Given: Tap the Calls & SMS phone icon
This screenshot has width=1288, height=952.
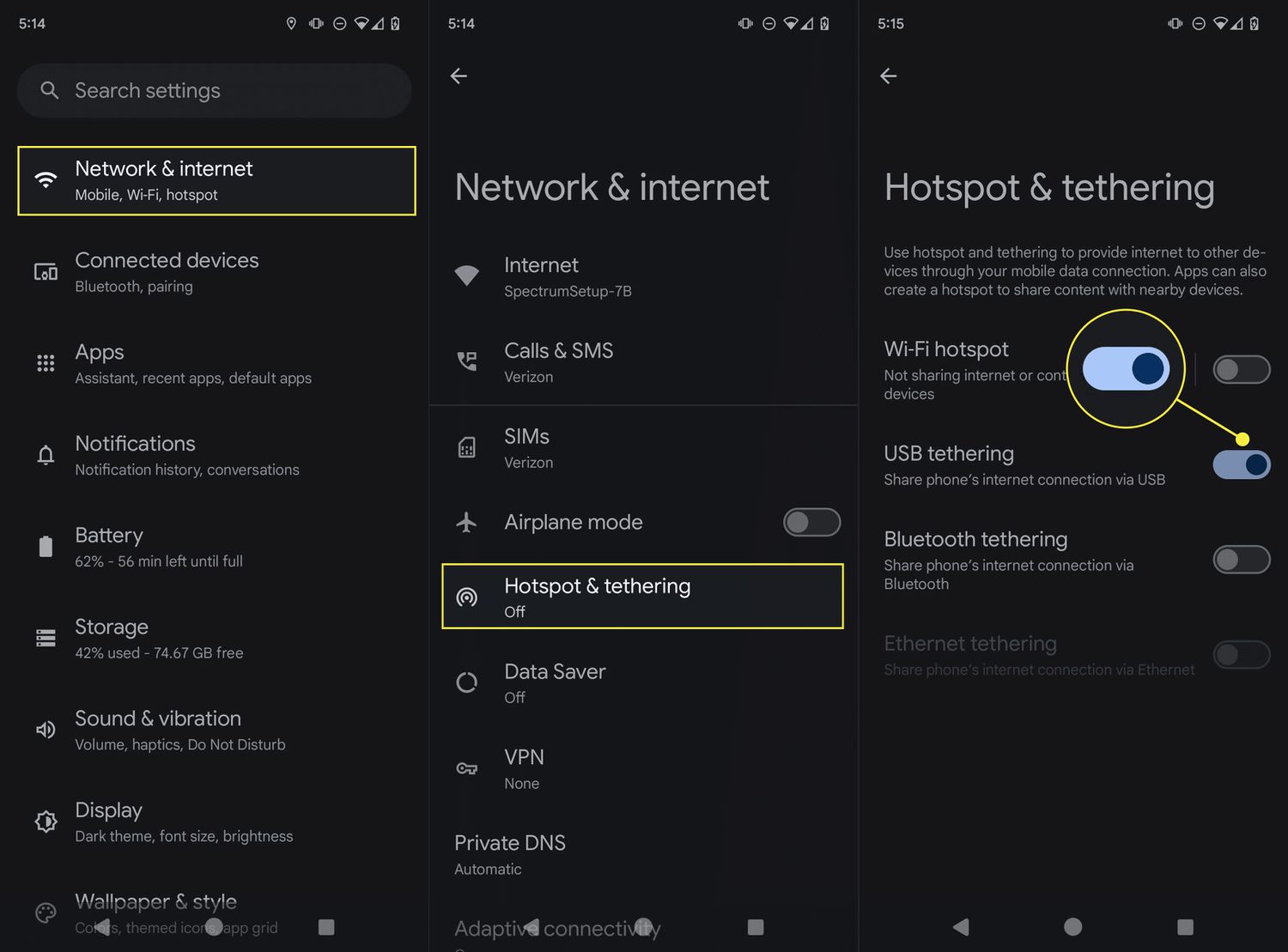Looking at the screenshot, I should 466,361.
